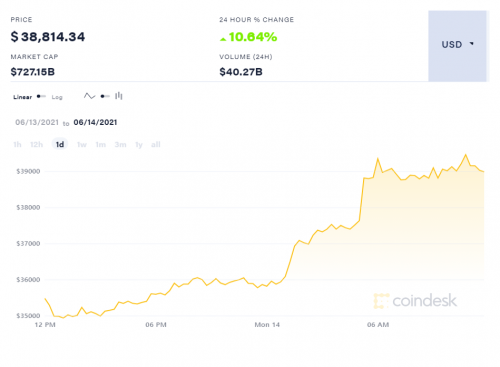Open the 06/13/2021 start date picker
The width and height of the screenshot is (500, 367).
point(37,122)
